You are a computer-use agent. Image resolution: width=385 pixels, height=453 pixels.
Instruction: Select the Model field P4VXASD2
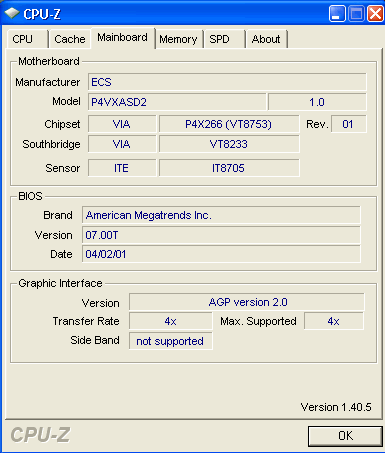(177, 102)
